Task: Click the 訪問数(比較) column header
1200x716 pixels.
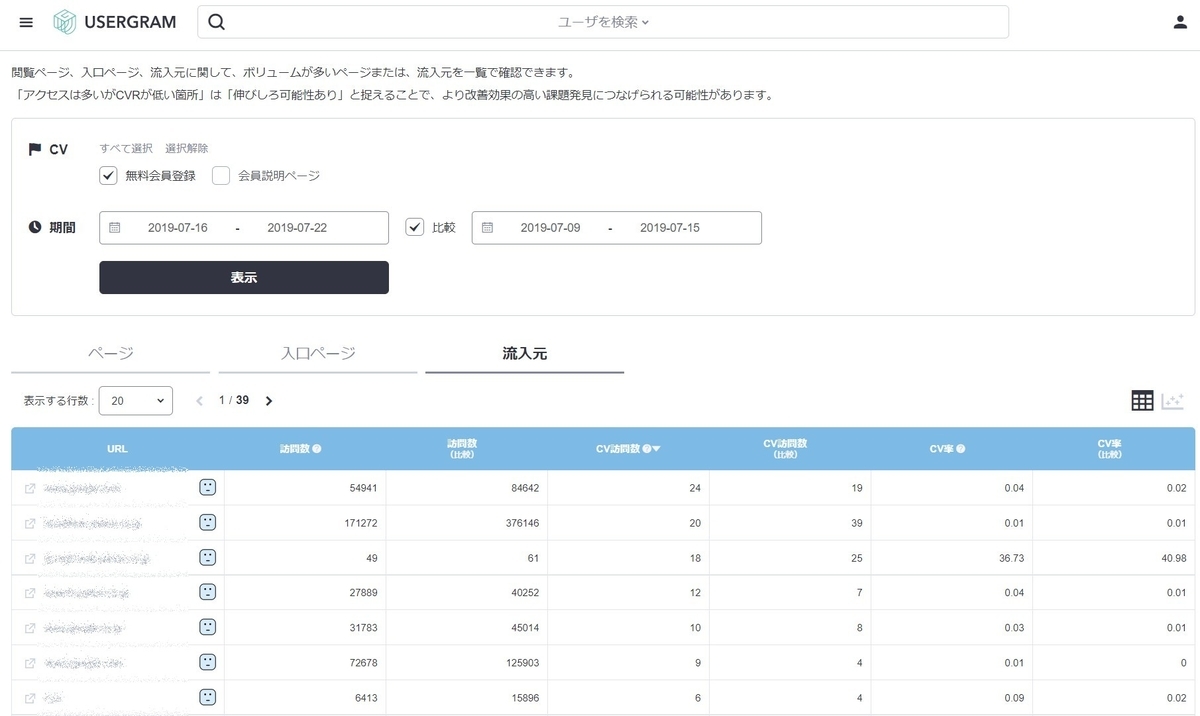Action: click(x=466, y=449)
